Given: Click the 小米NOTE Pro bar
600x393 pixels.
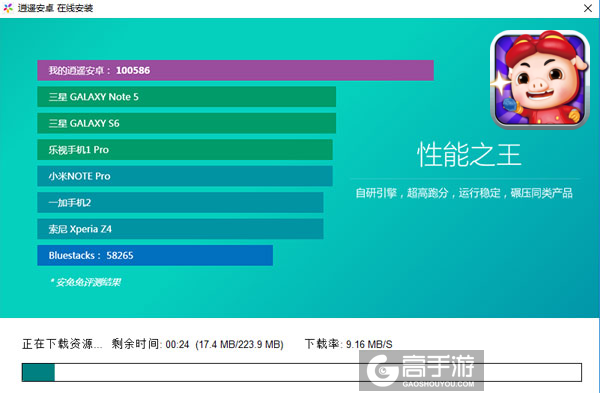Looking at the screenshot, I should click(x=185, y=176).
